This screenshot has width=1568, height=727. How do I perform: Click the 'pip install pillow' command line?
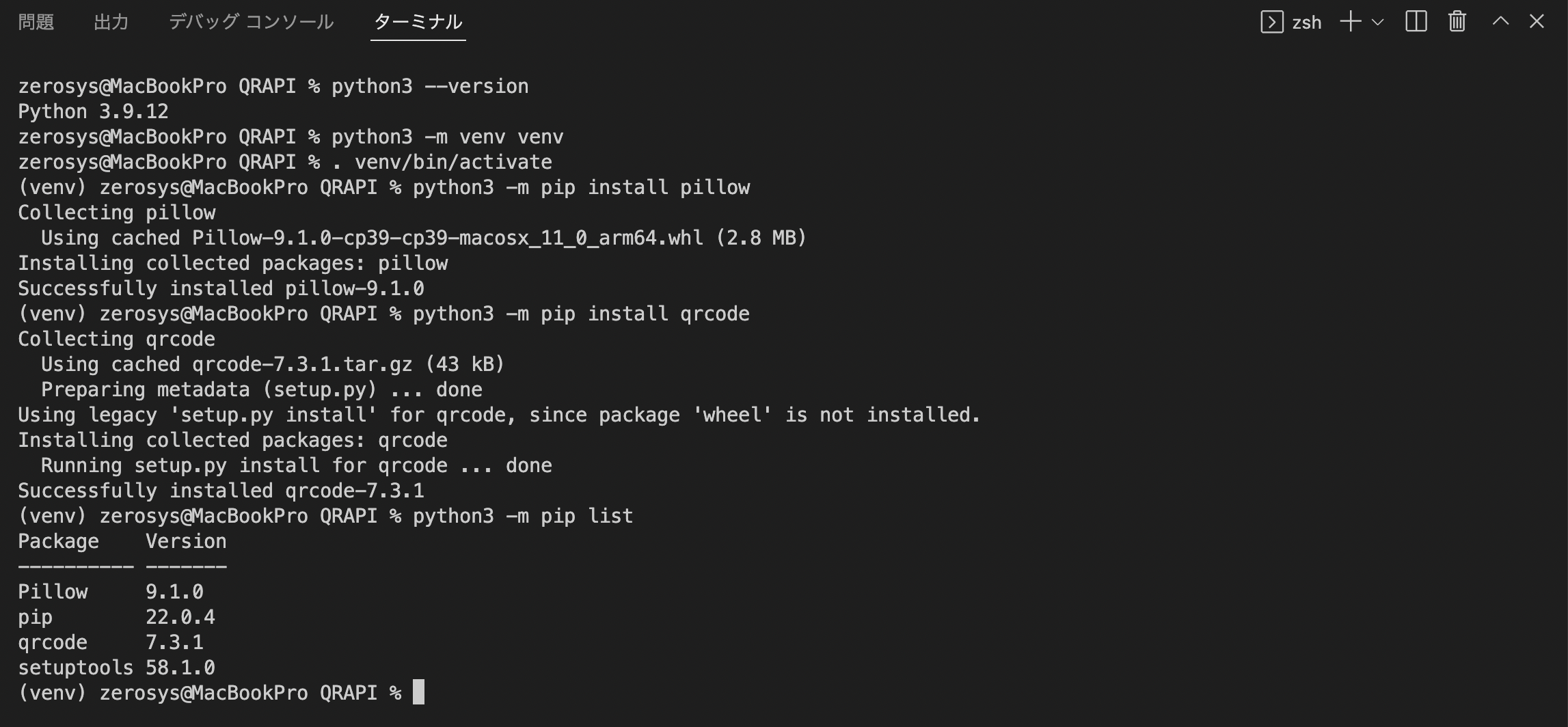(x=384, y=187)
